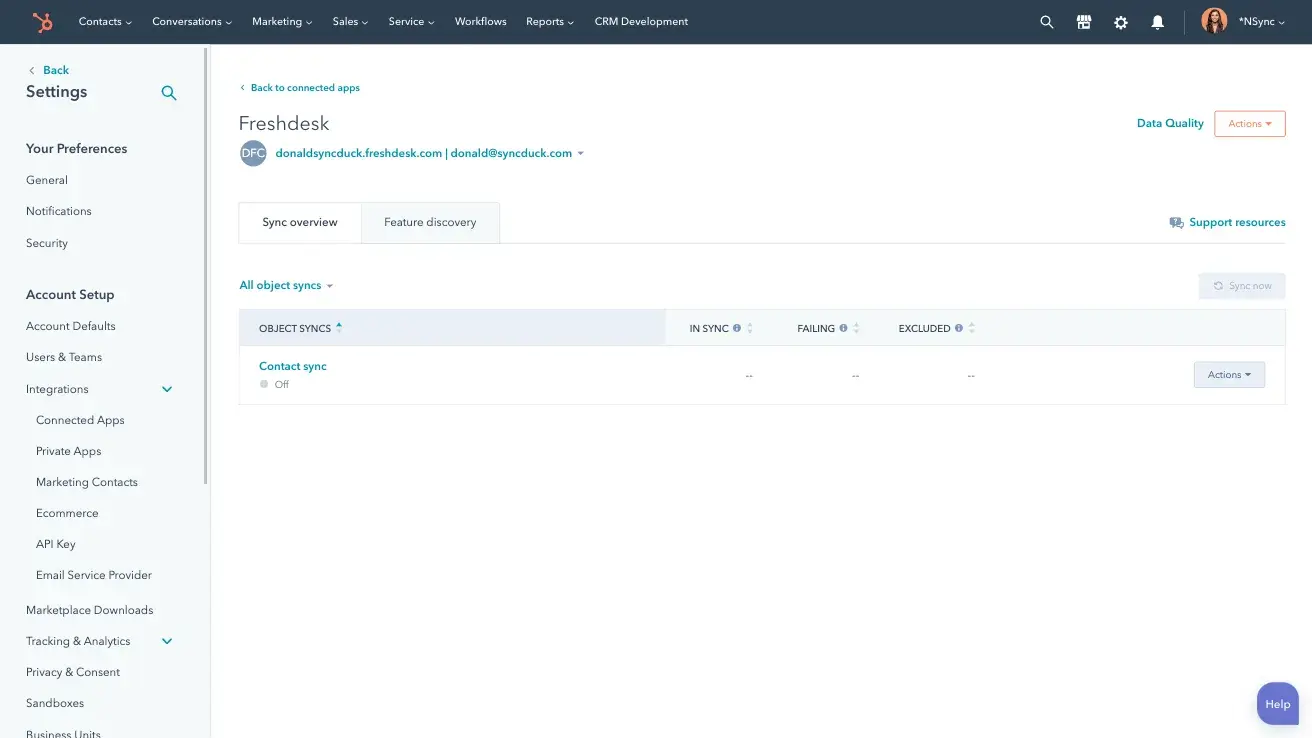This screenshot has width=1312, height=738.
Task: Switch to the Feature discovery tab
Action: [430, 222]
